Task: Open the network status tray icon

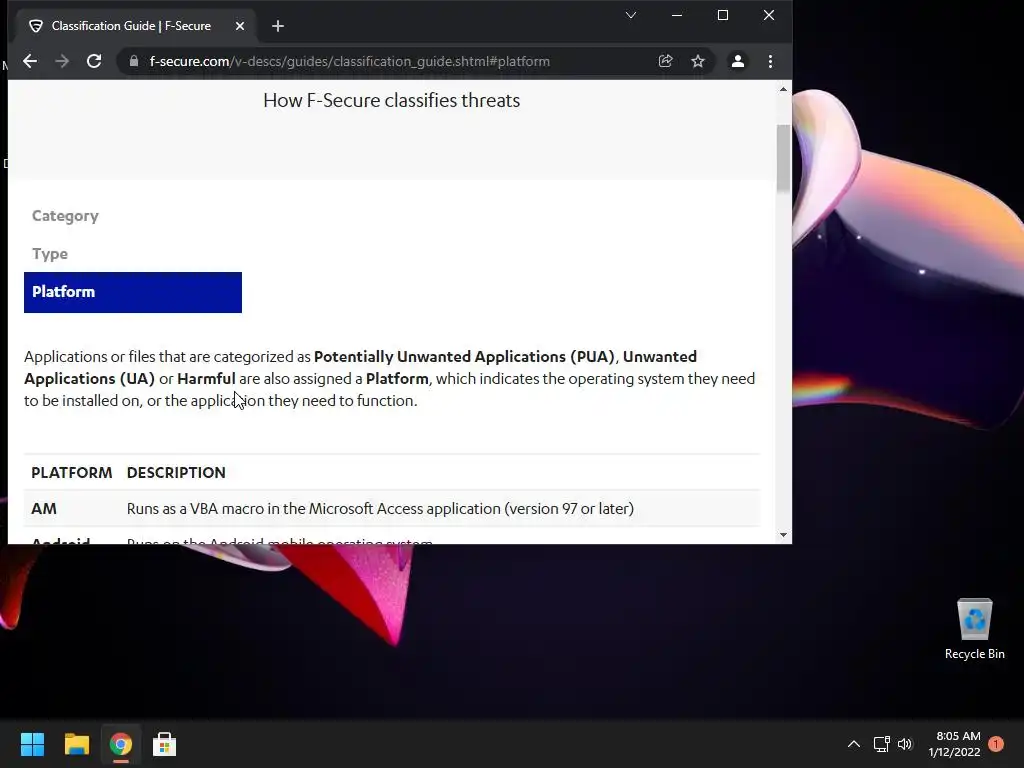Action: click(882, 744)
